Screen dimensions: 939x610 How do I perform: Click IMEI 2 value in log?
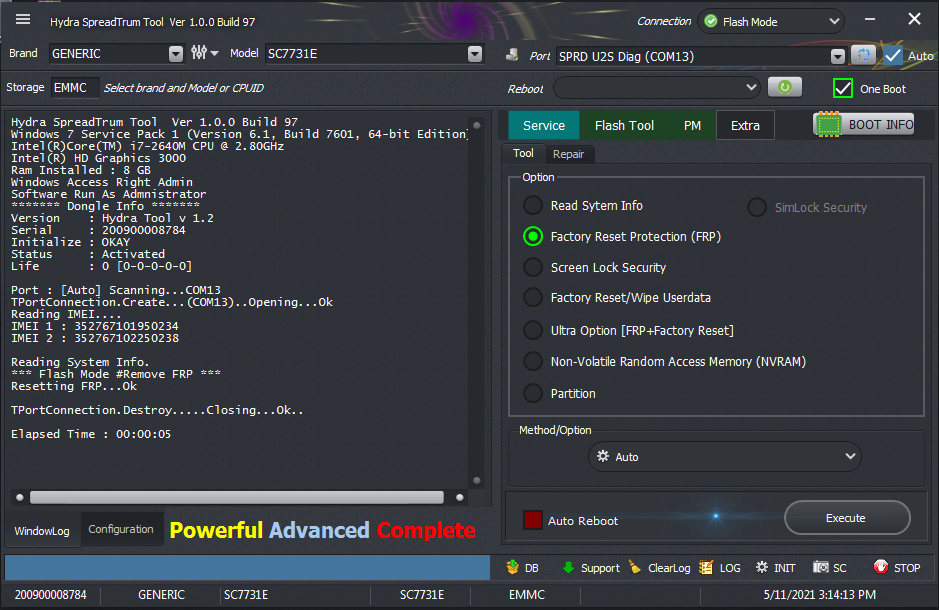[126, 338]
